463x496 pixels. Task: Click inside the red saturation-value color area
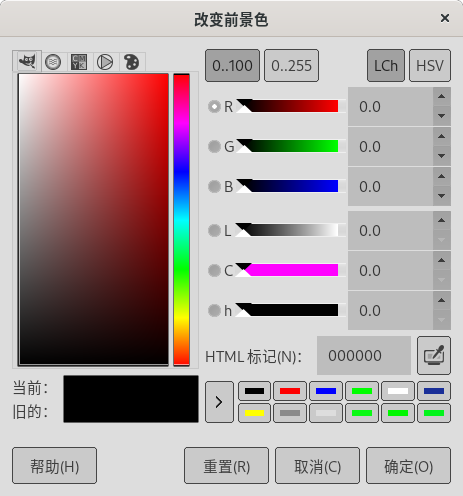[x=93, y=219]
